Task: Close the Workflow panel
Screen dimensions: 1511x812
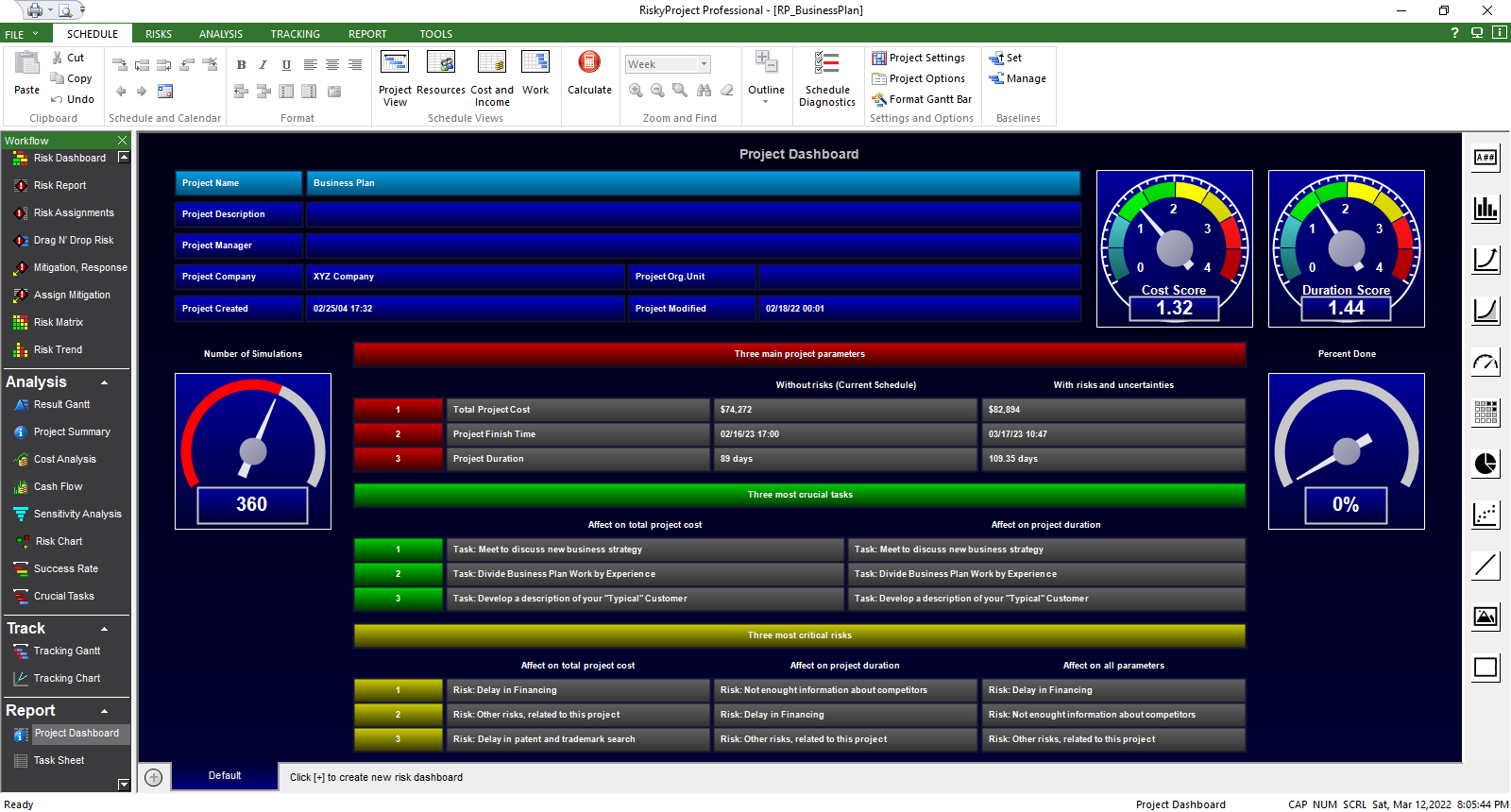Action: (x=122, y=141)
